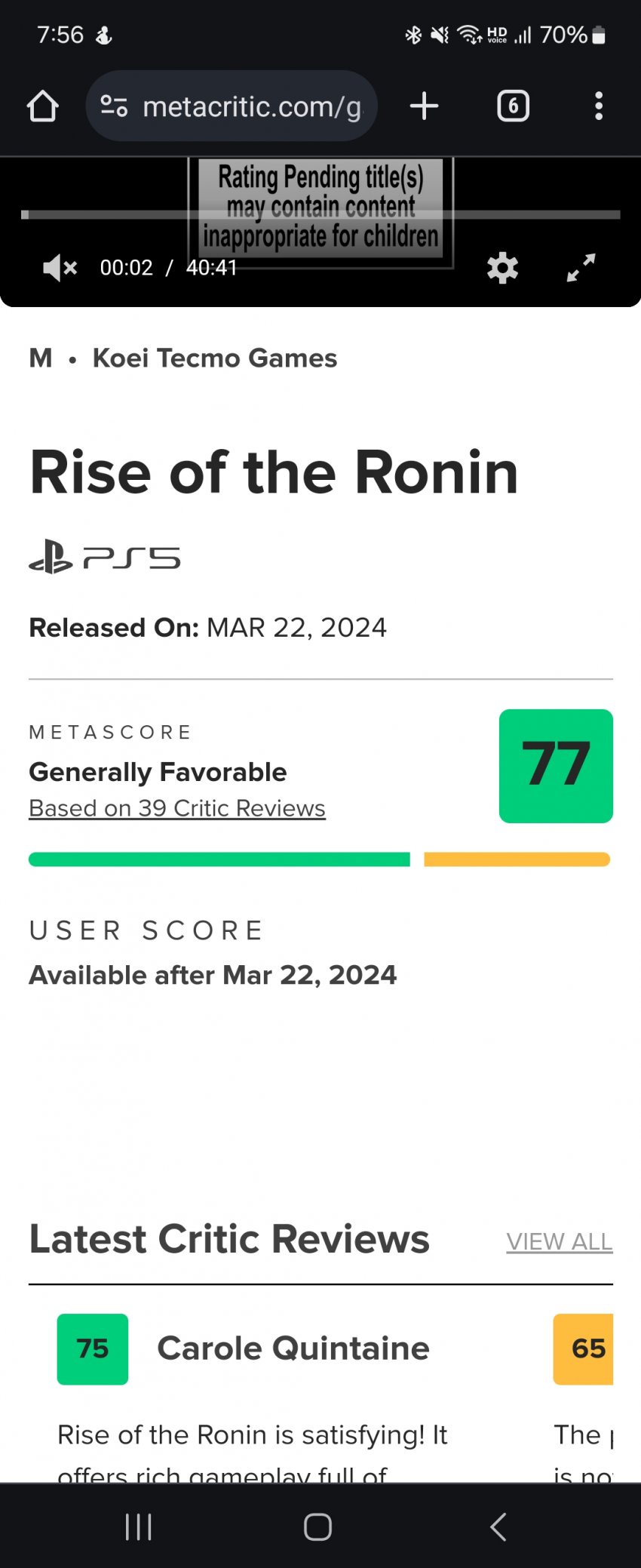Expand video to fullscreen

click(581, 268)
